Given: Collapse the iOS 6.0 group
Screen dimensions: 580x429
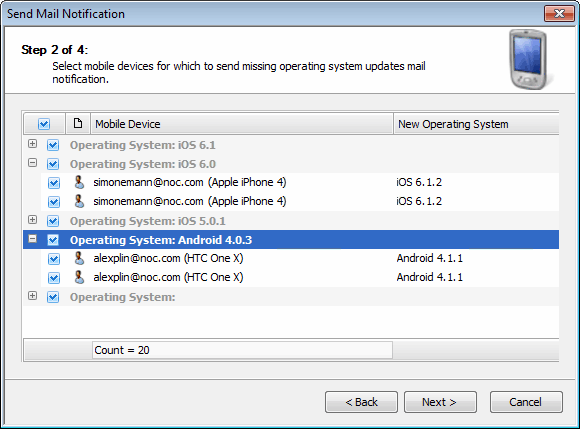Looking at the screenshot, I should pos(33,163).
